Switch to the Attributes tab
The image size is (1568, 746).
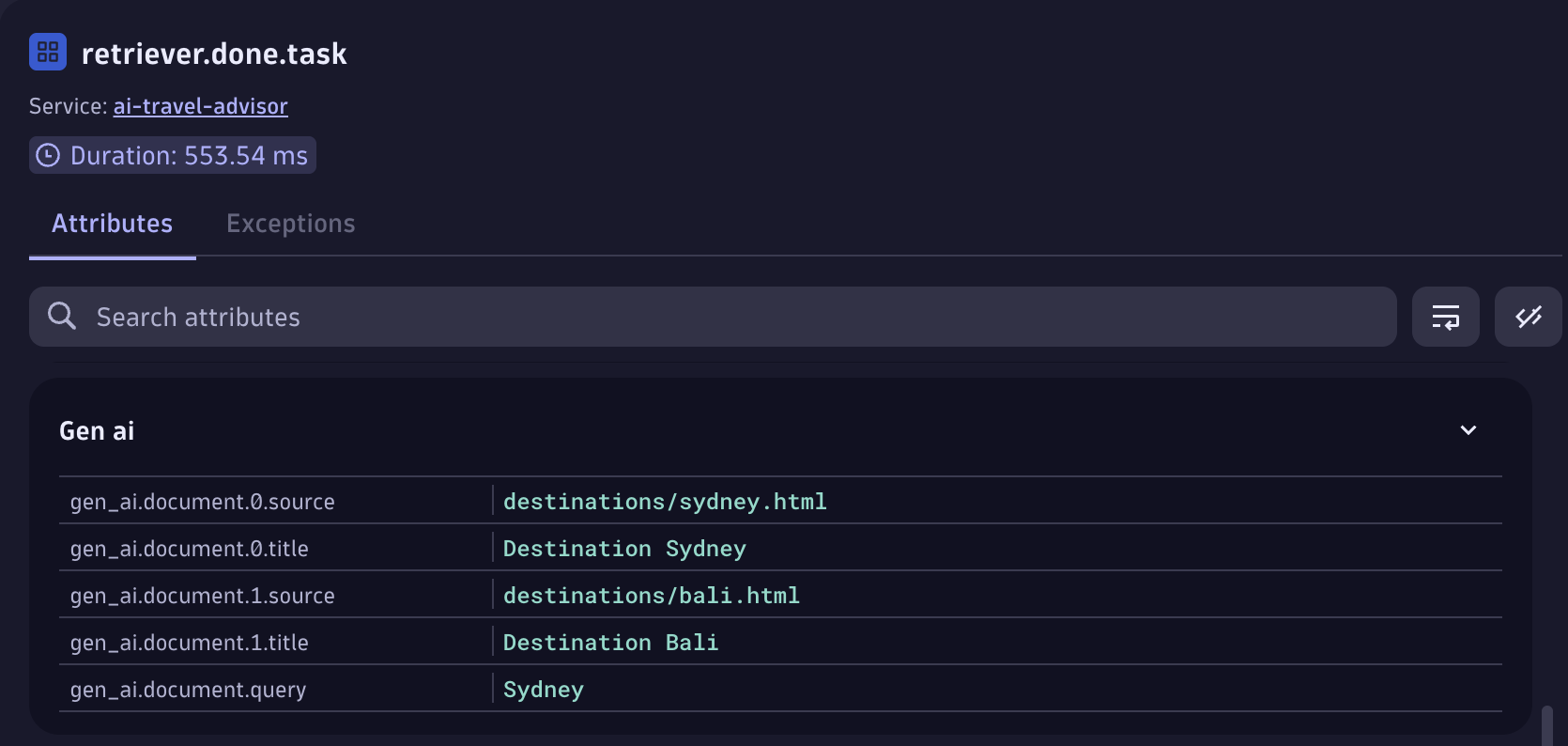click(x=113, y=224)
